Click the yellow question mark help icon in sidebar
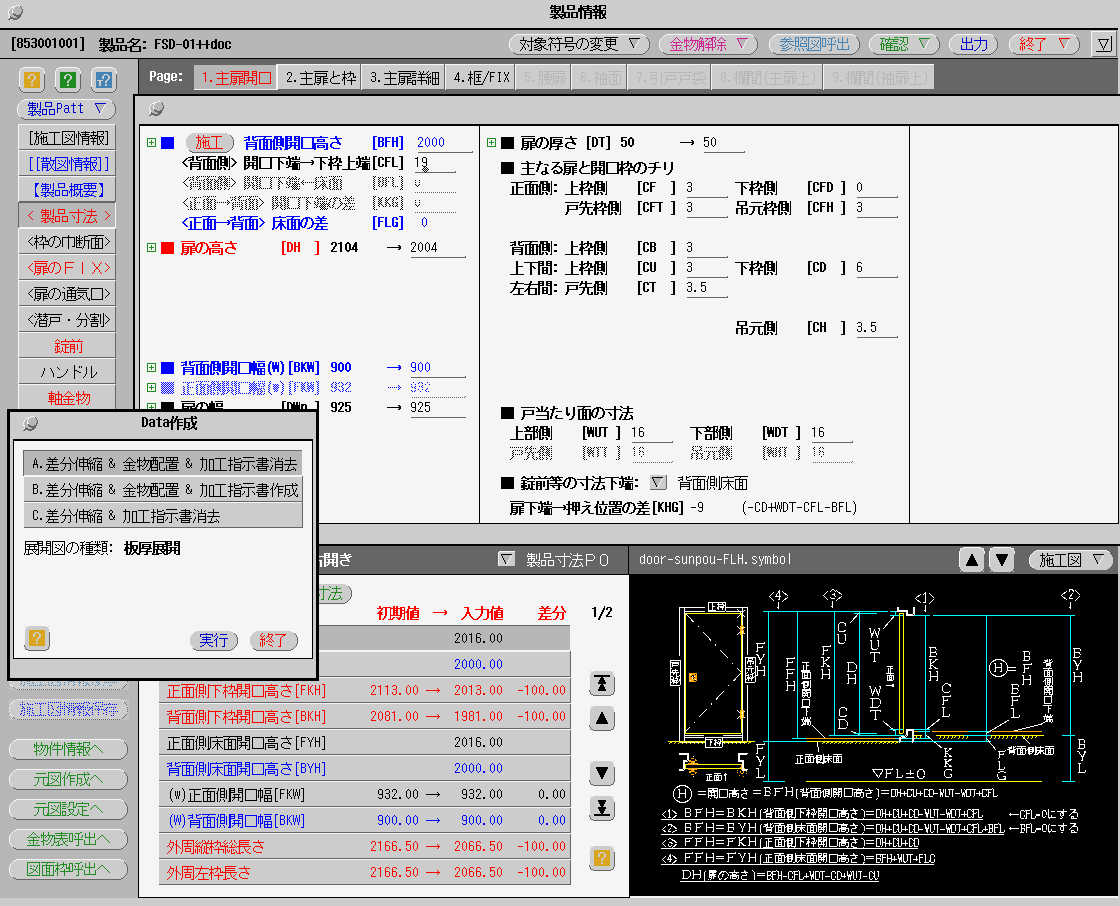The image size is (1120, 906). (x=31, y=79)
